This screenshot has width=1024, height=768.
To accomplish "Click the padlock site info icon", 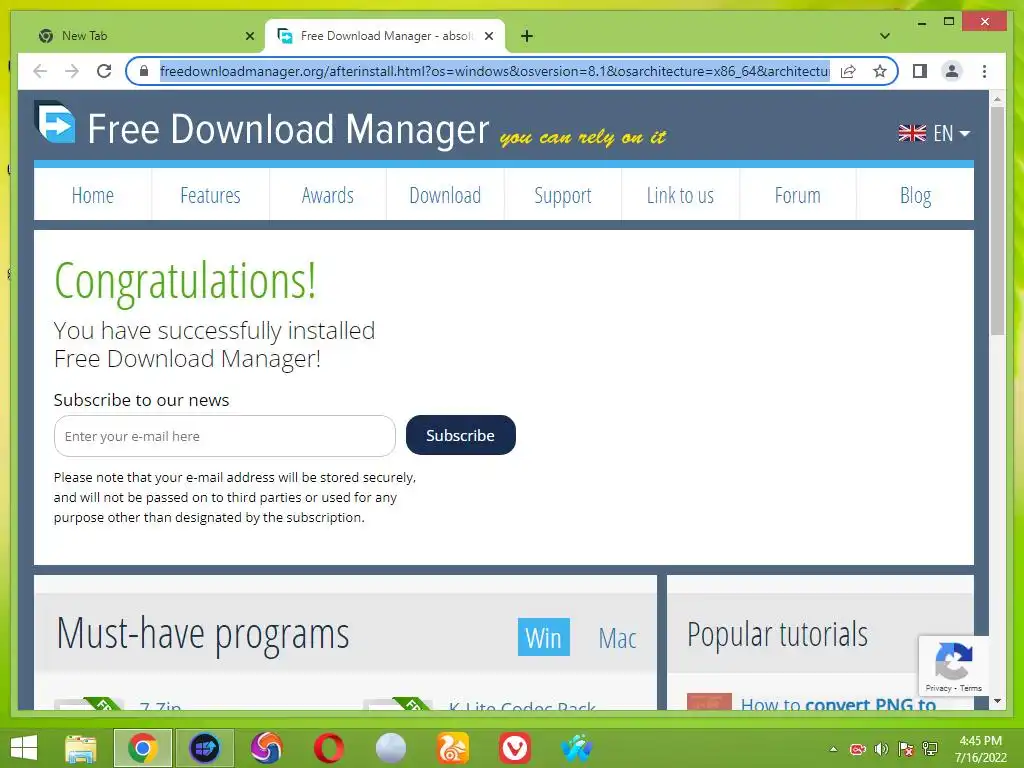I will point(144,71).
